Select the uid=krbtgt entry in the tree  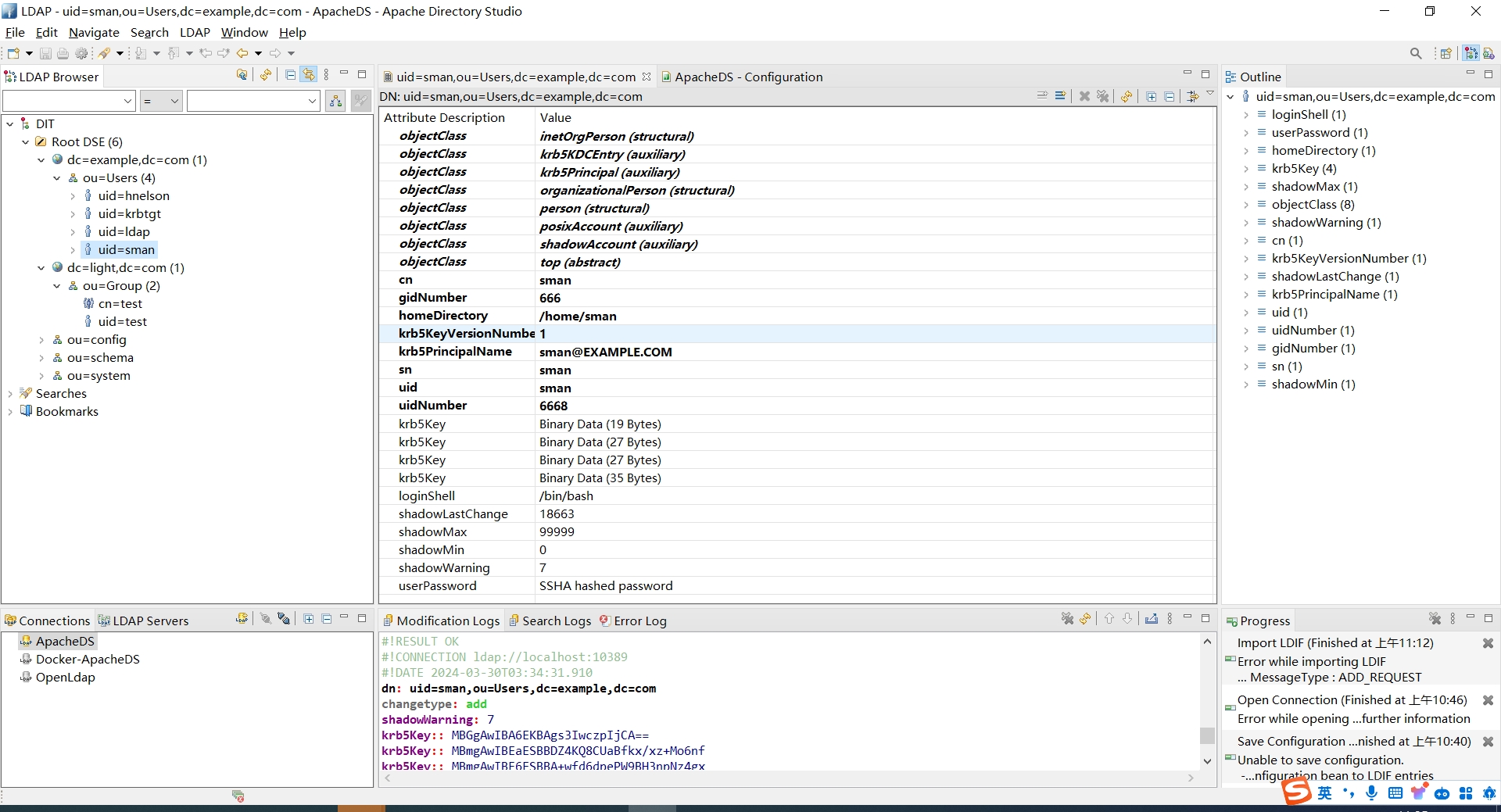click(x=129, y=213)
